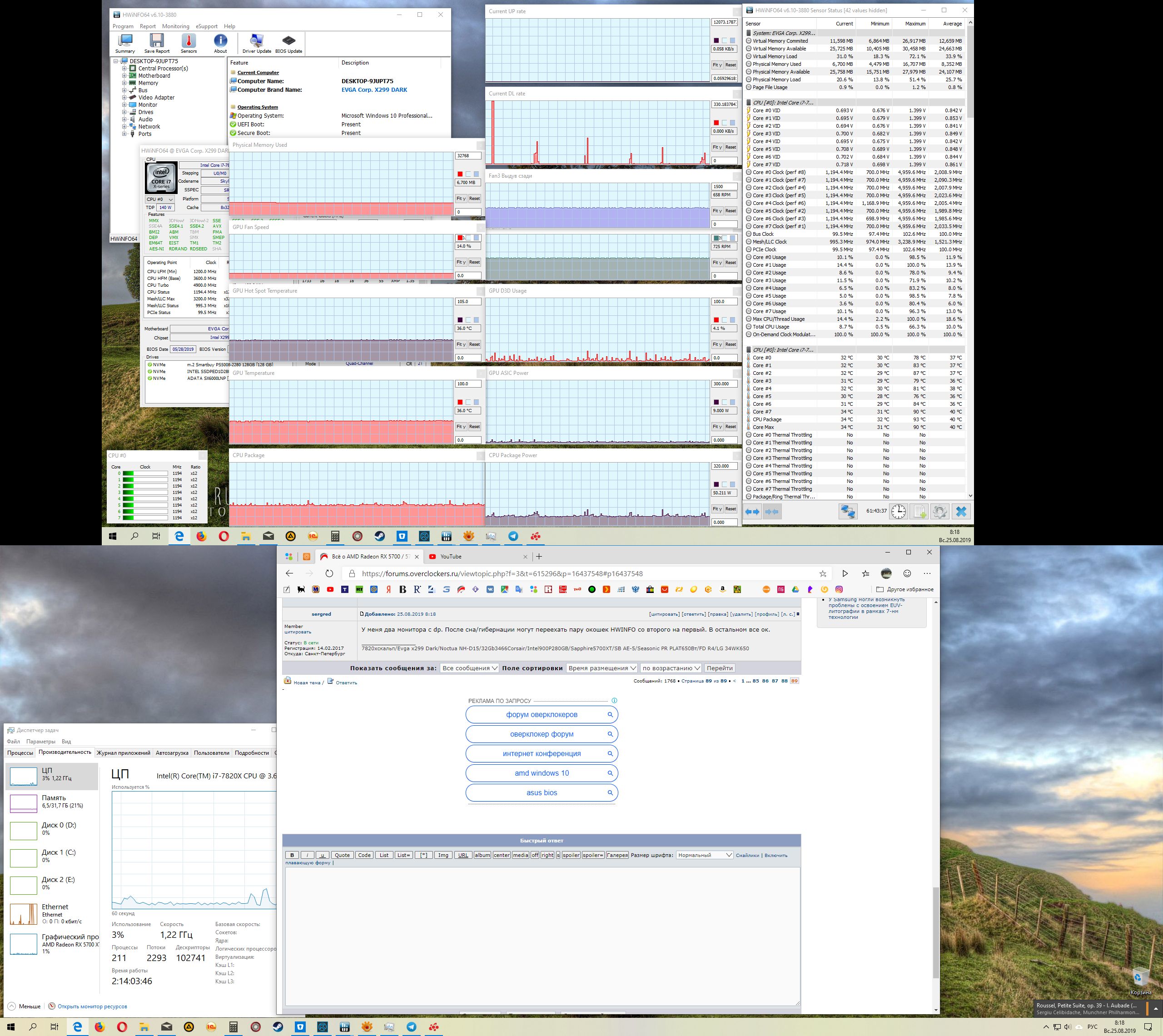Start logging with the sheet-plus icon
Screen dimensions: 1163x1036
(919, 511)
